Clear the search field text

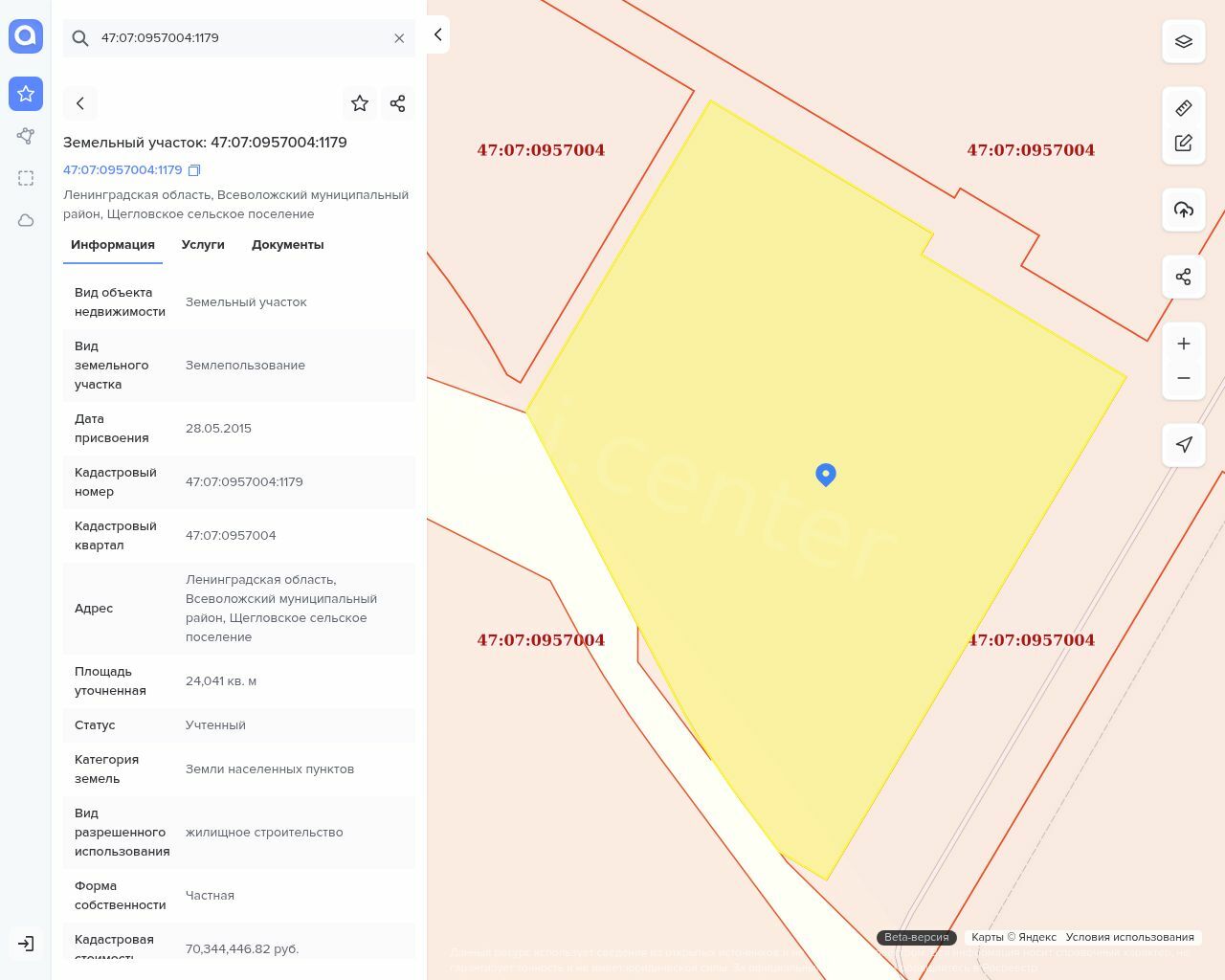[399, 38]
